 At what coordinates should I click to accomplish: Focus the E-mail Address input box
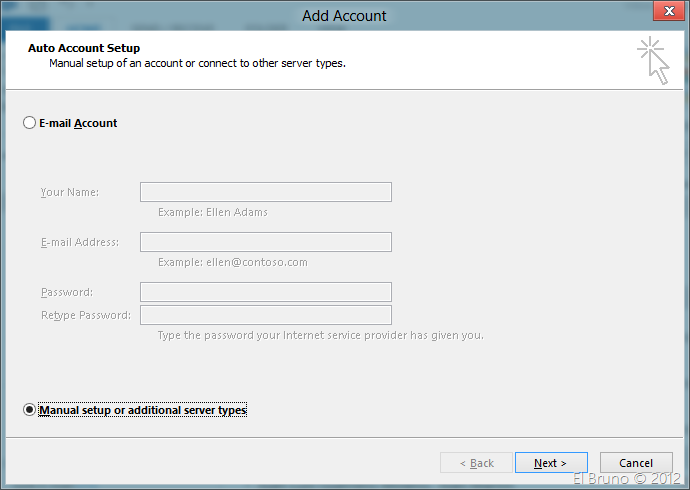pos(265,242)
